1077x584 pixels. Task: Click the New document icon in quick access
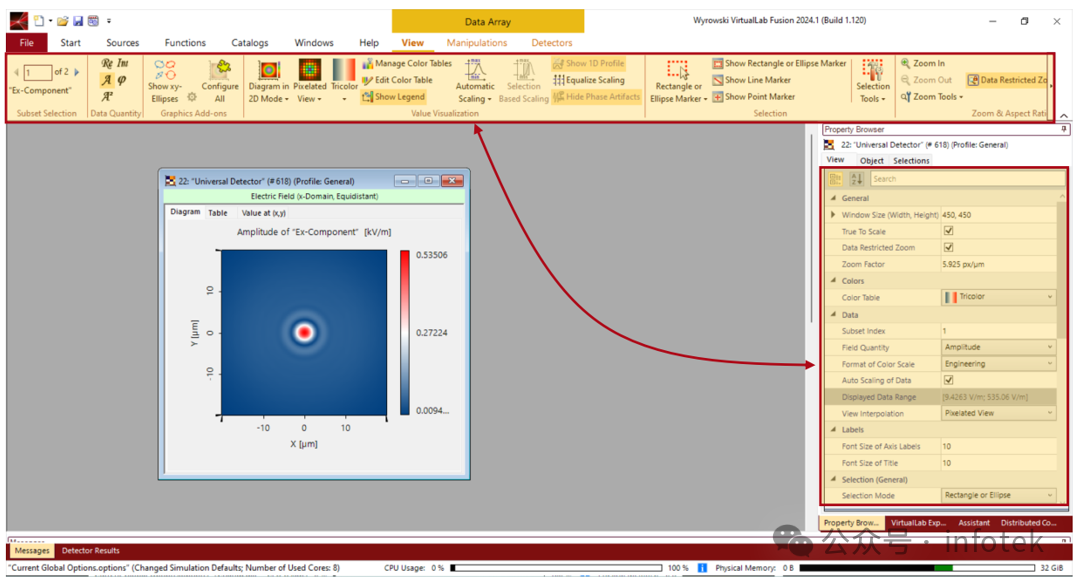pyautogui.click(x=39, y=21)
